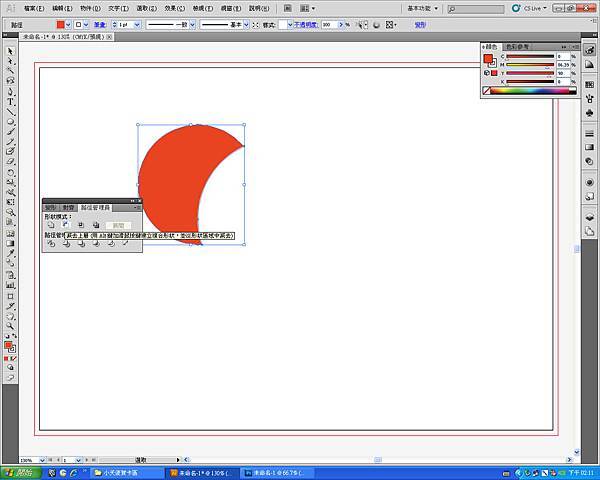
Task: Click the blue Stroke (筆畫) link
Action: pyautogui.click(x=100, y=25)
